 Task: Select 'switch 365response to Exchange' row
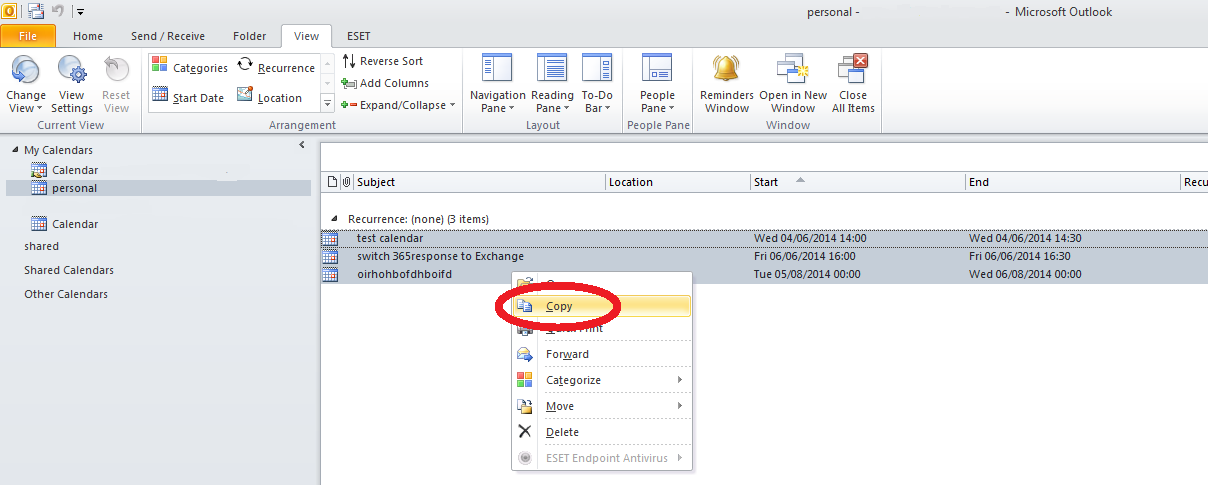coord(764,256)
